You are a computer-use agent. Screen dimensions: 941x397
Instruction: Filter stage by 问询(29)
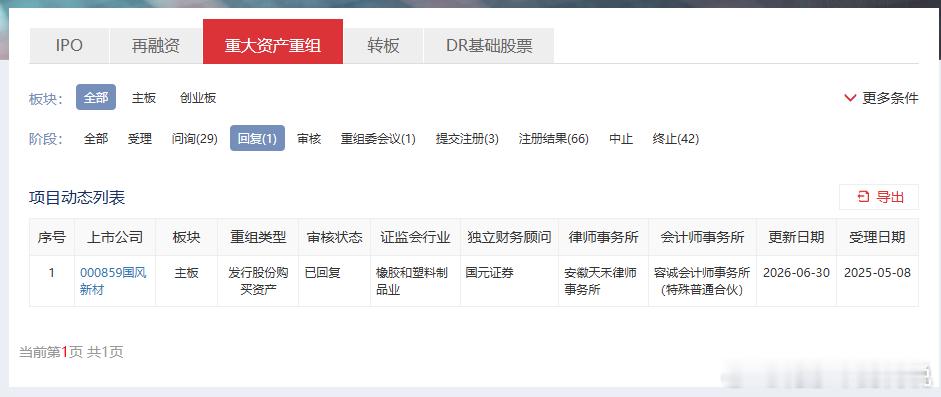pyautogui.click(x=194, y=139)
